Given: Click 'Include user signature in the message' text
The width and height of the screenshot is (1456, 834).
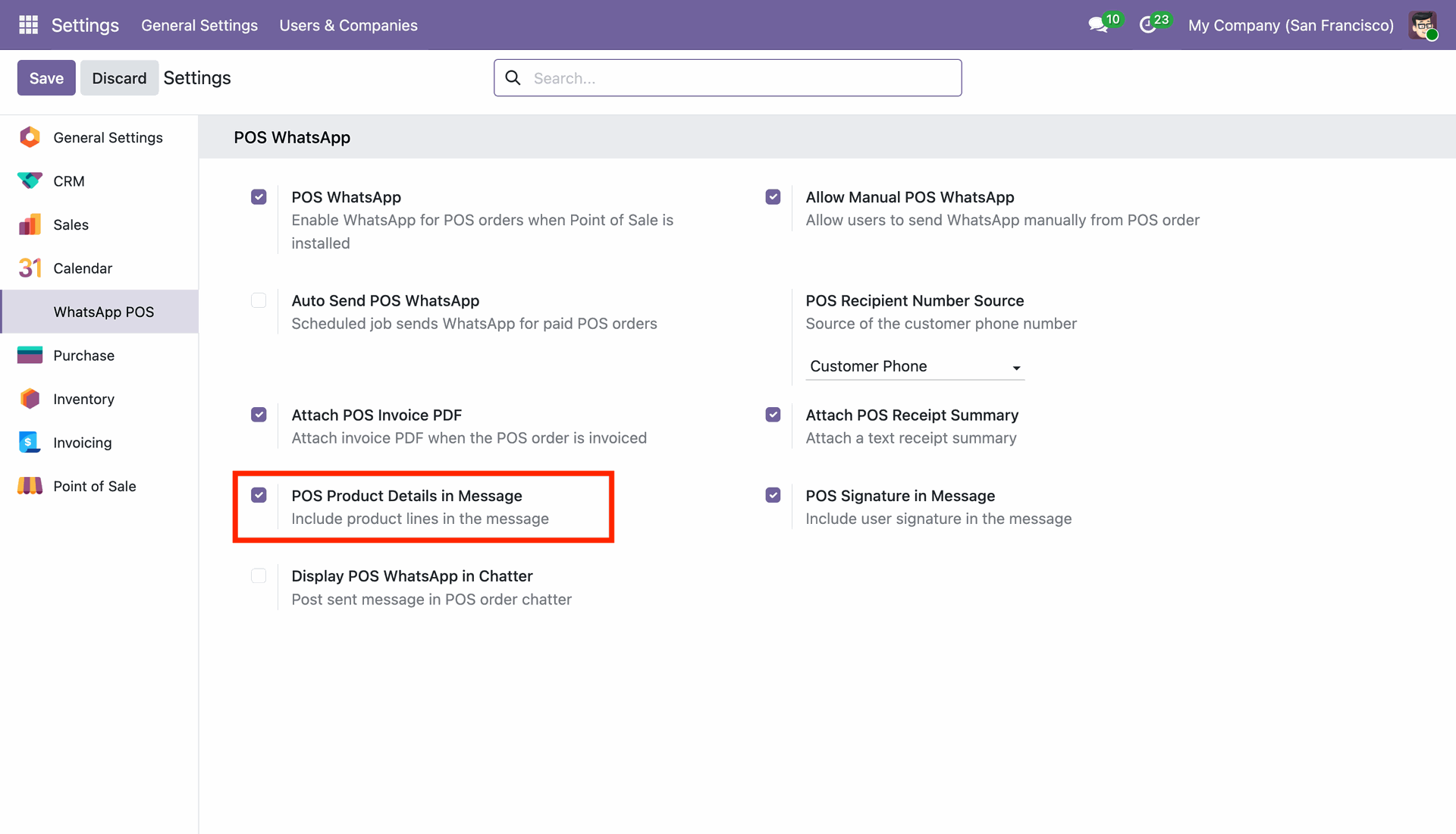Looking at the screenshot, I should (939, 519).
